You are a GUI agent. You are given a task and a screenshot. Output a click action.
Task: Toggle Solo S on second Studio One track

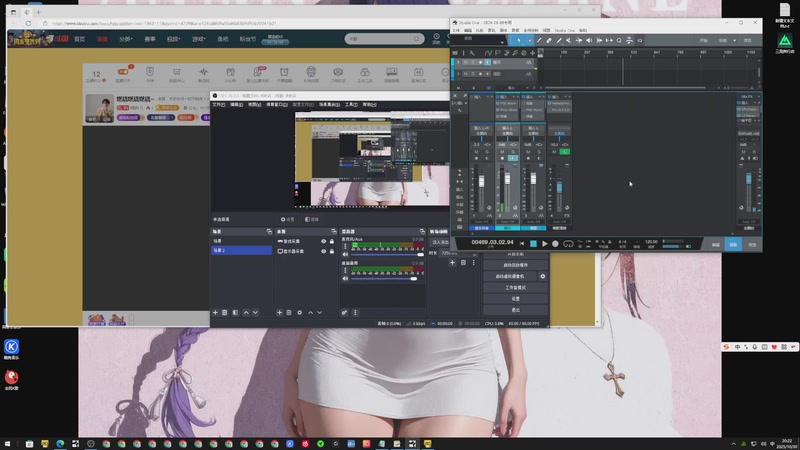click(473, 74)
